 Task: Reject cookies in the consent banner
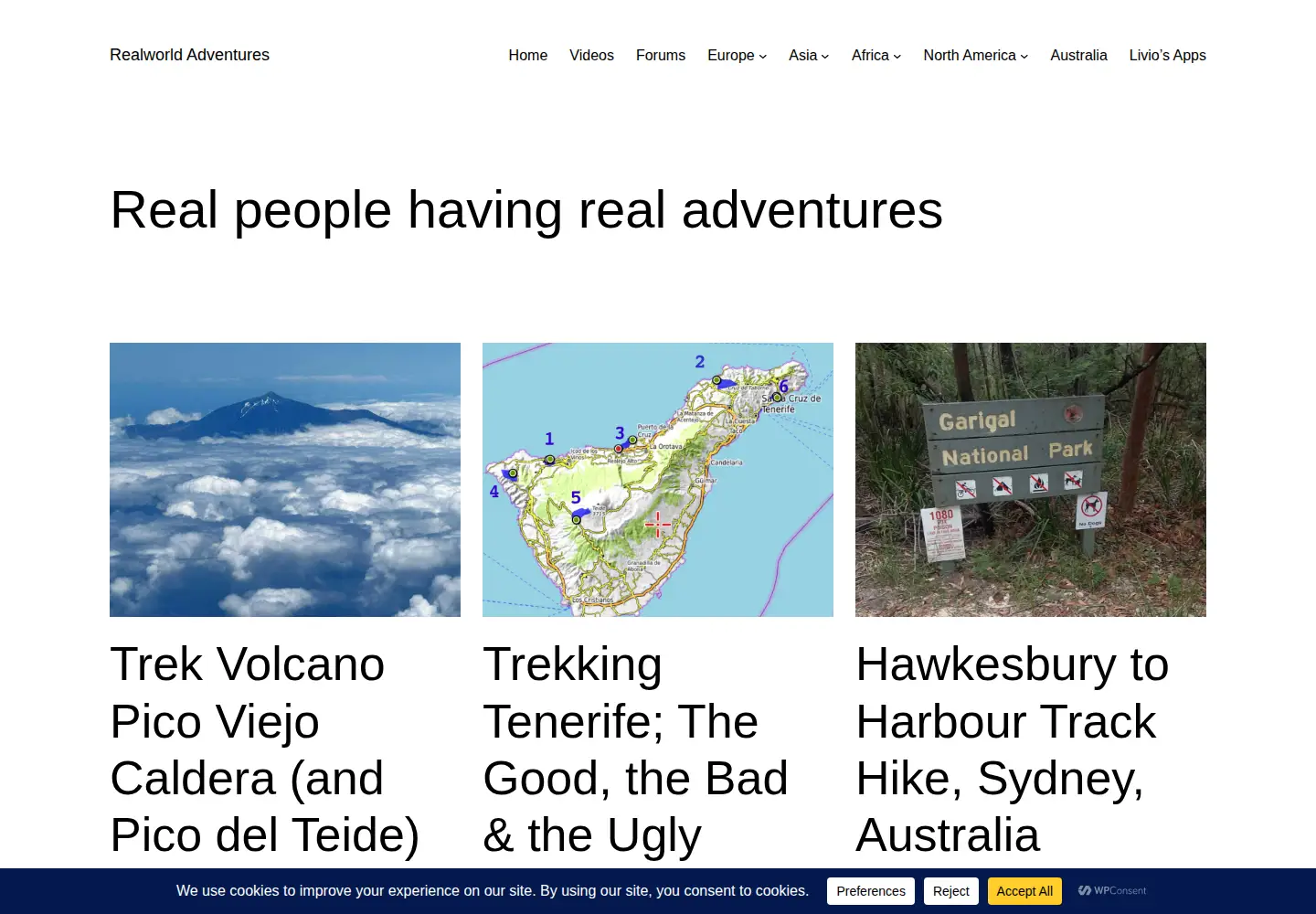[x=951, y=891]
